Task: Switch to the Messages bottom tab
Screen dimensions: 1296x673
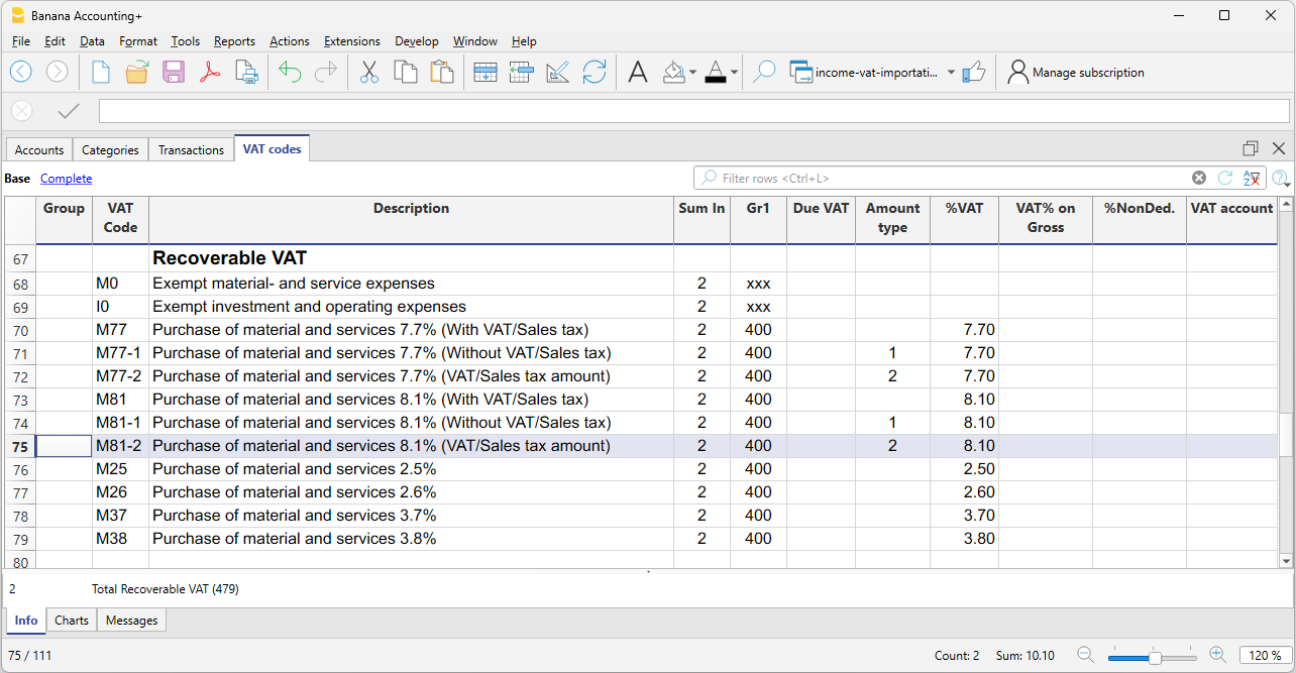Action: pos(132,620)
